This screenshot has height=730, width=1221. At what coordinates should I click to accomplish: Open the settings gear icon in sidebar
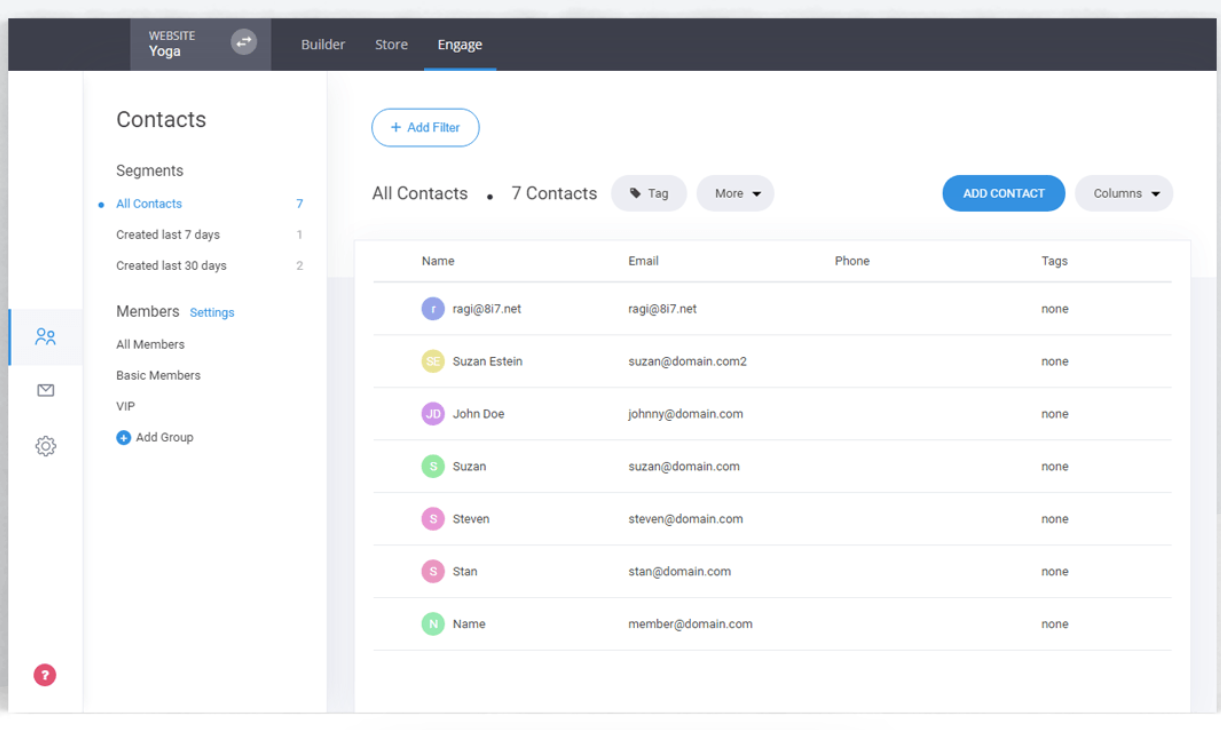[x=45, y=446]
